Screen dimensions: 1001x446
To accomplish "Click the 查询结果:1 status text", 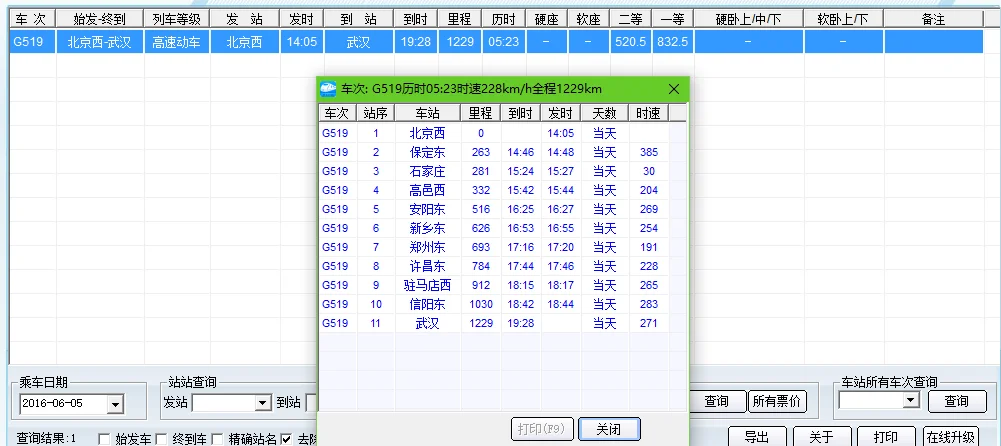I will click(x=47, y=438).
